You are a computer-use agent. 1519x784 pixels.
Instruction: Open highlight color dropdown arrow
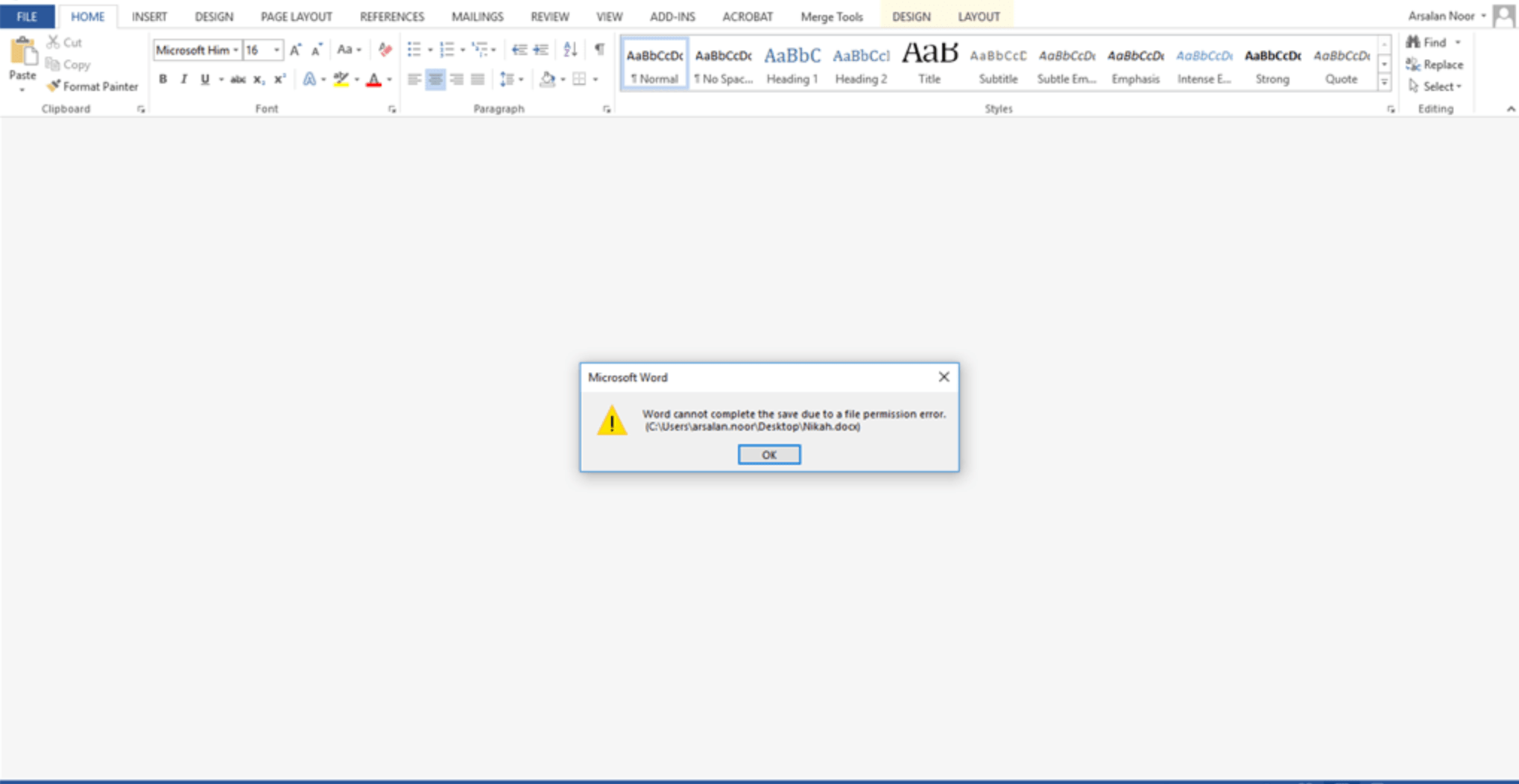[x=357, y=79]
